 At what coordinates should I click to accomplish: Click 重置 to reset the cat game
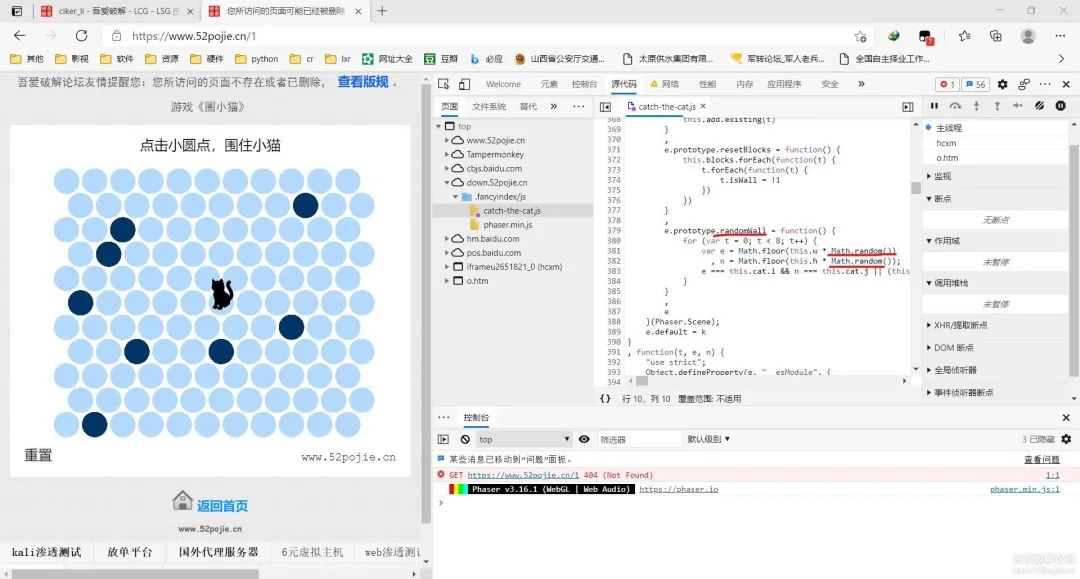click(x=38, y=455)
